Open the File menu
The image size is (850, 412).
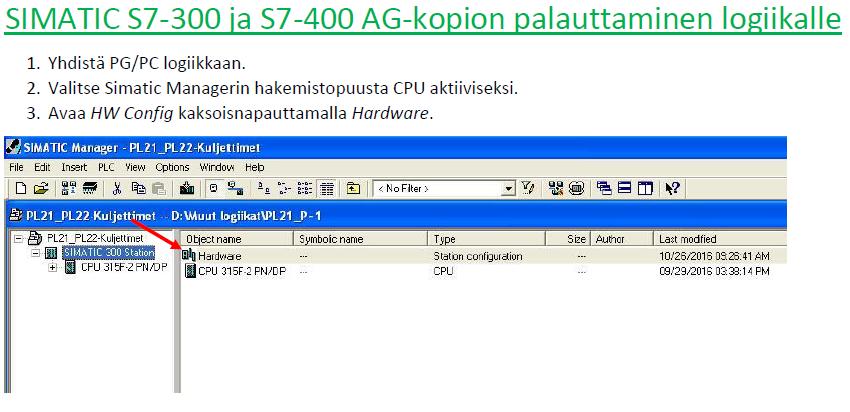pos(16,167)
